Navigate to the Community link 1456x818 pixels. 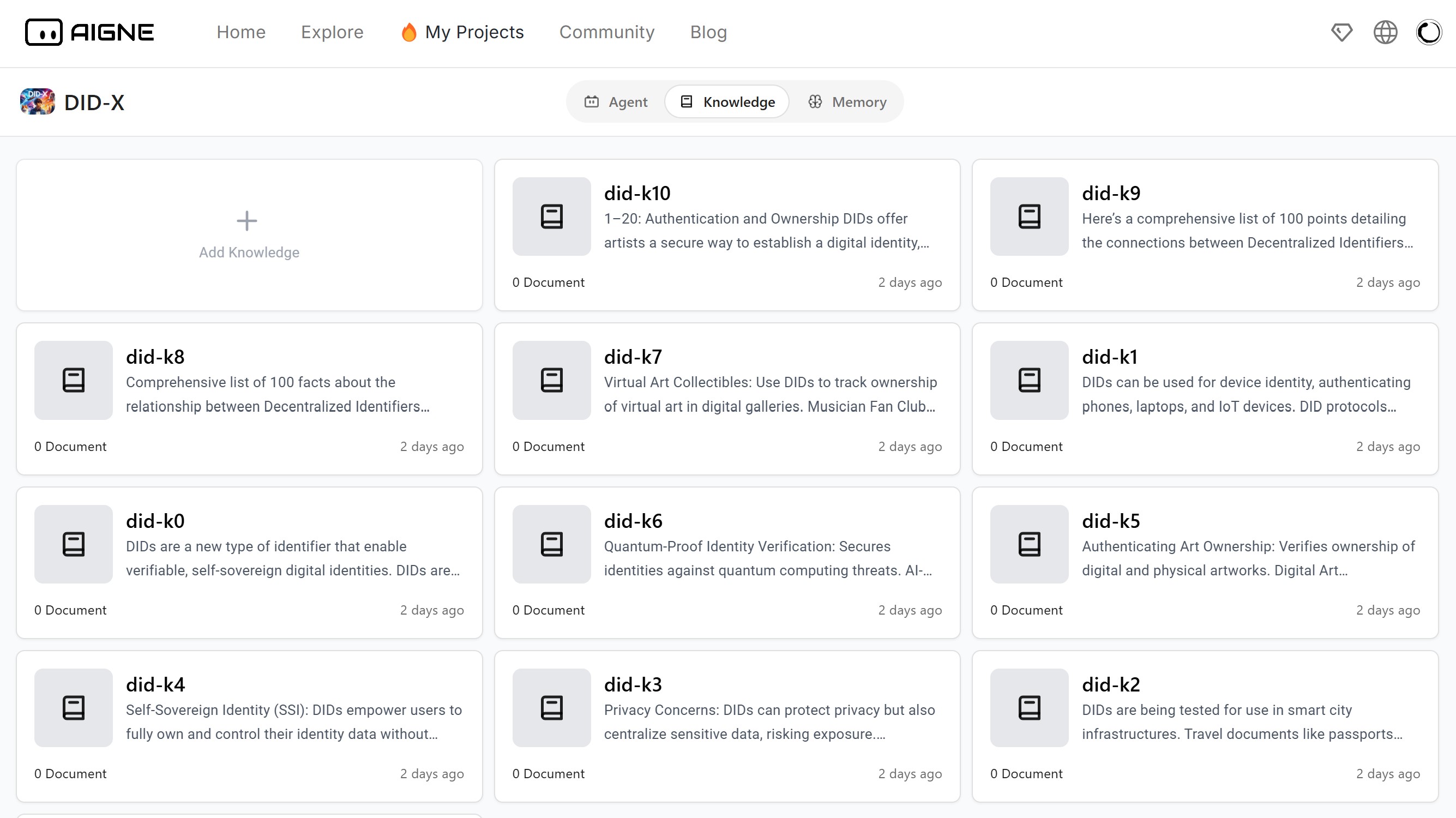tap(606, 32)
